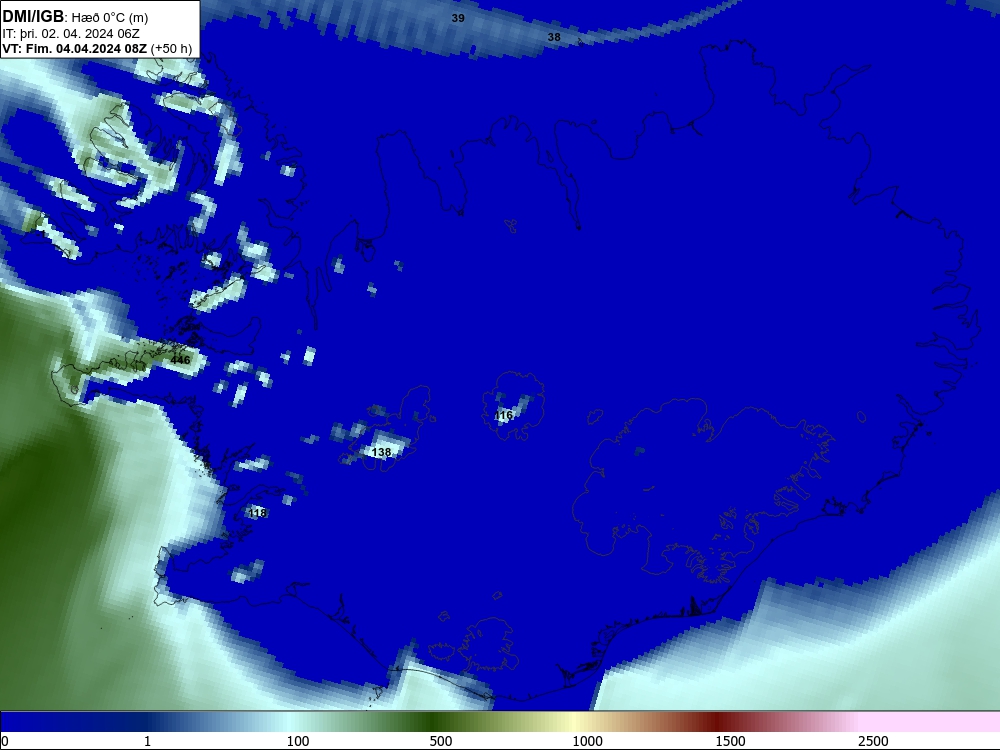Click the color scale label 2500

pos(873,741)
